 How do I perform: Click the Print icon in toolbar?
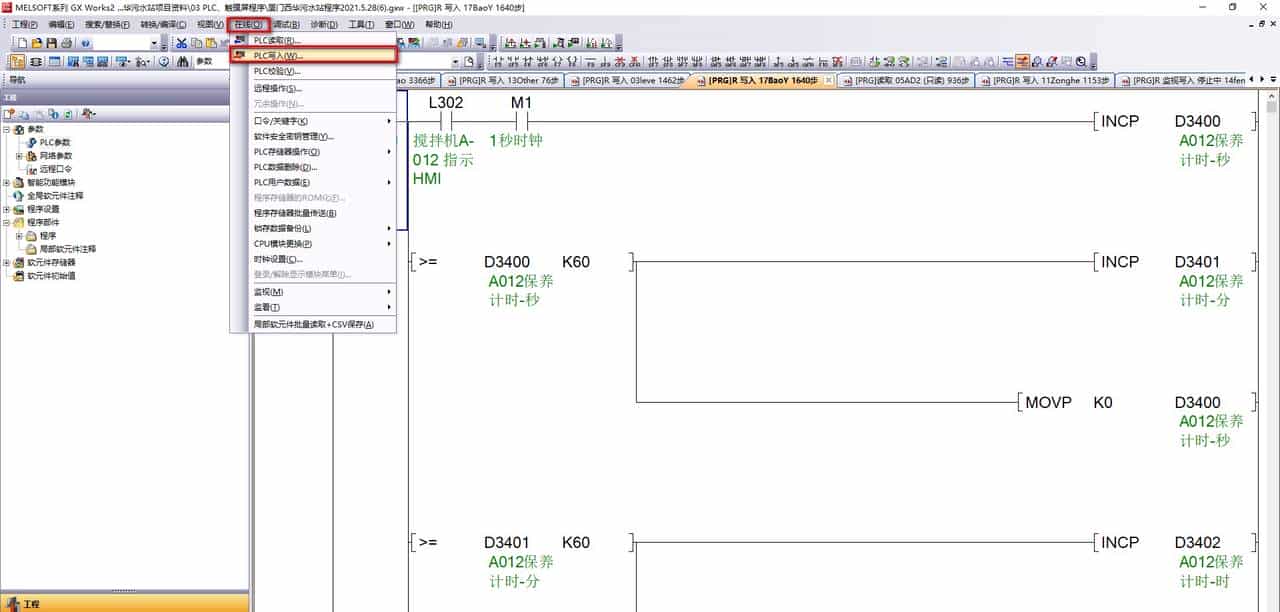[x=66, y=43]
